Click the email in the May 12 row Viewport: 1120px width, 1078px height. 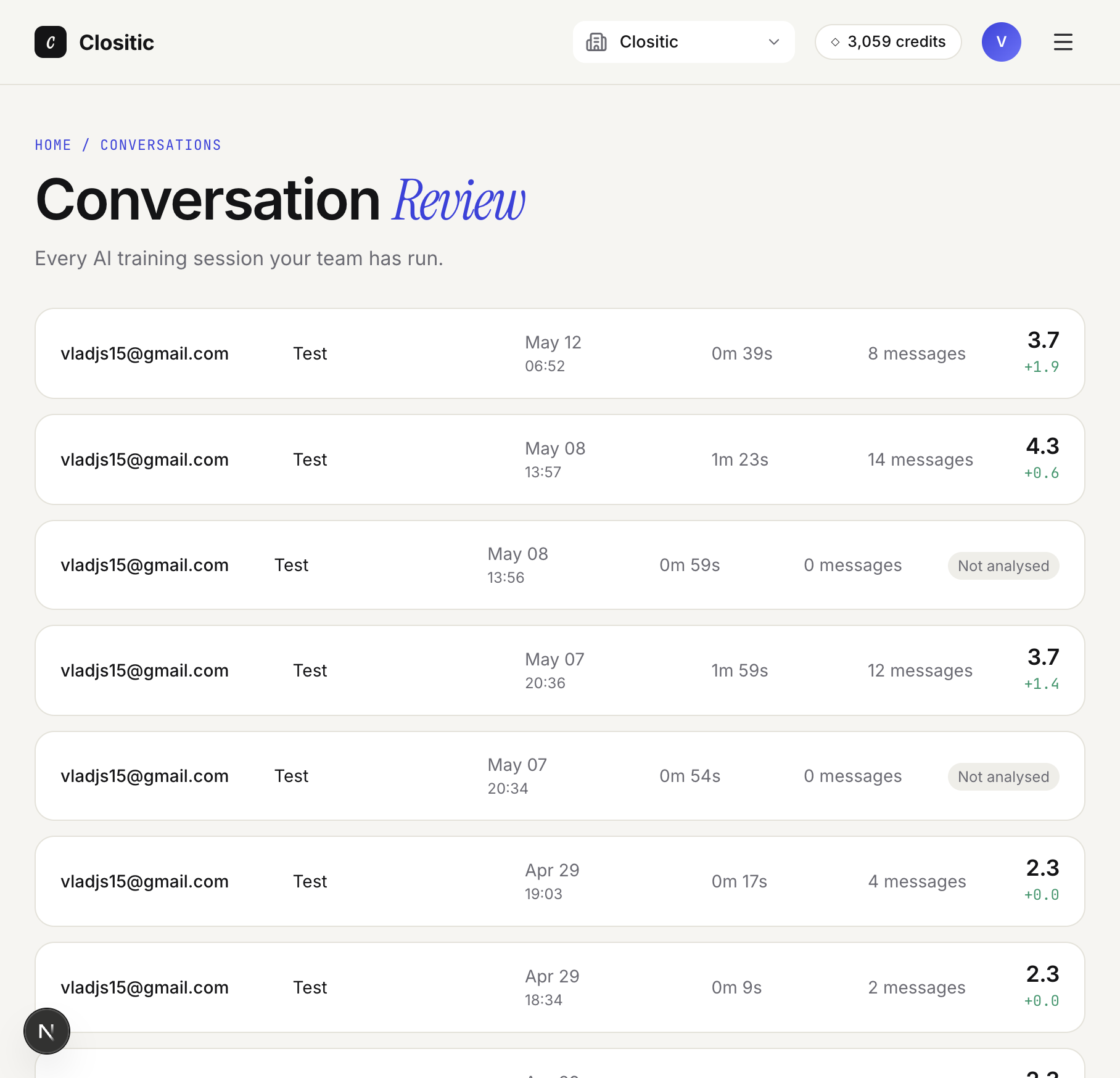pos(144,353)
